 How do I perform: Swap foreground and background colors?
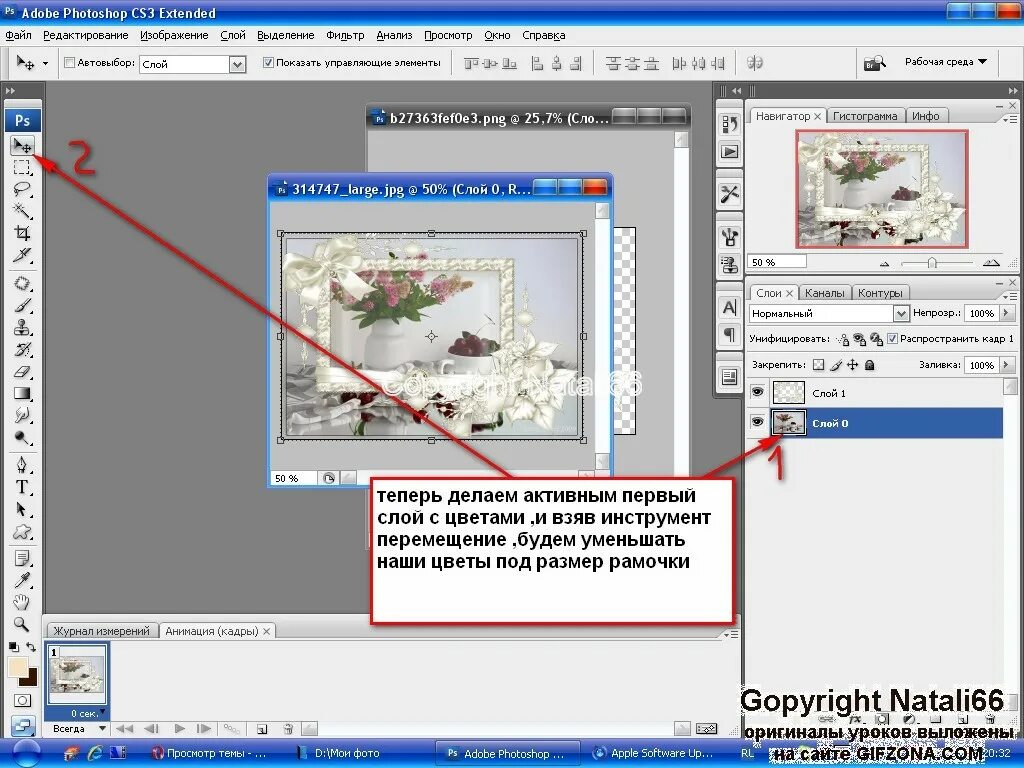31,647
